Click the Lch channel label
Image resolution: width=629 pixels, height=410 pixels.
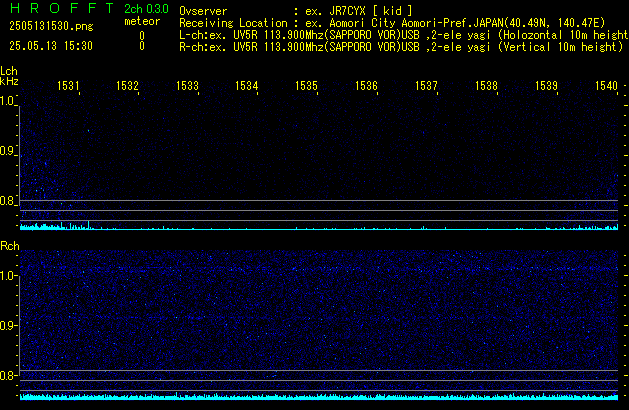coord(9,71)
